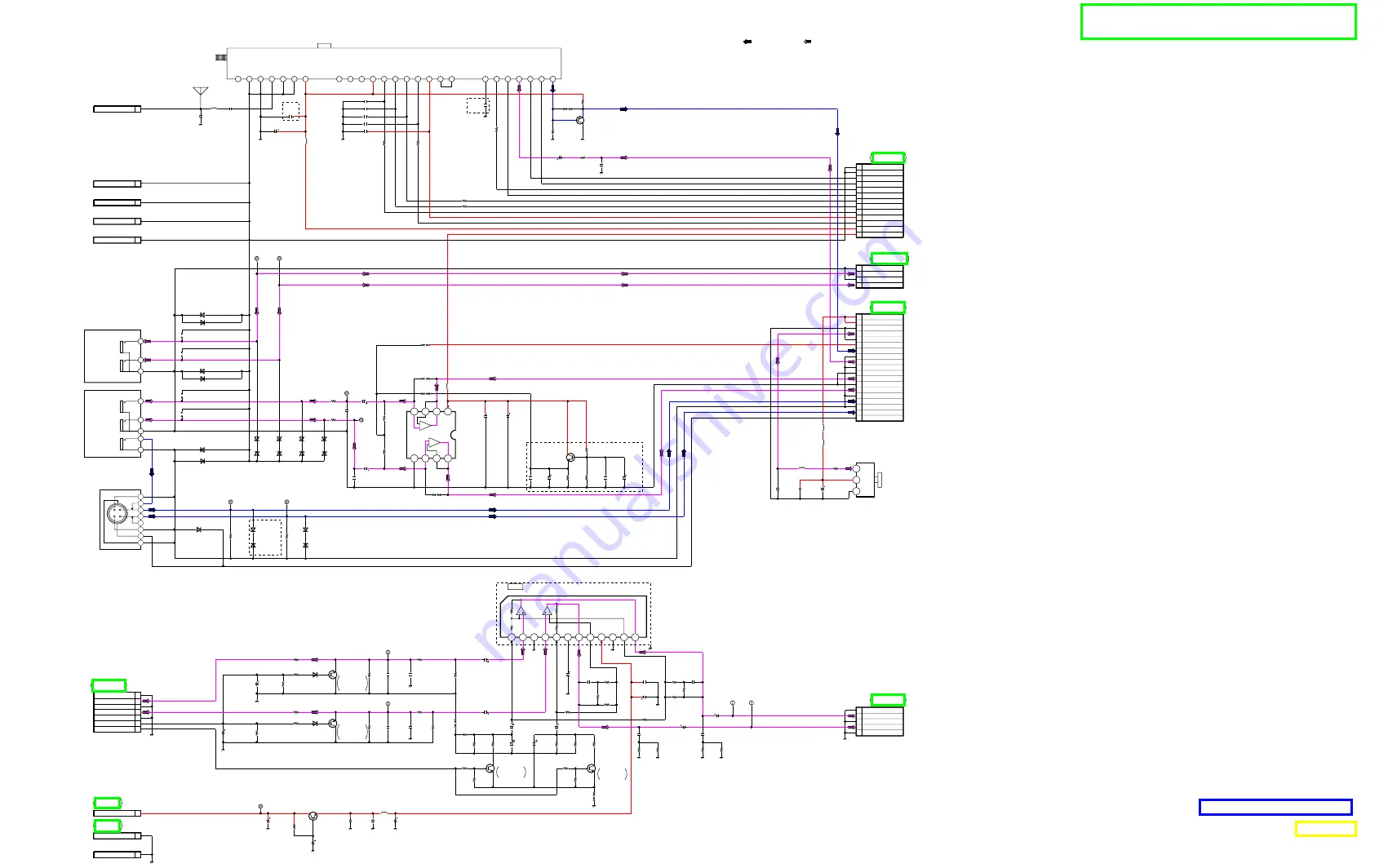
Task: Select the terminal bar wired to the antenna
Action: coord(117,108)
